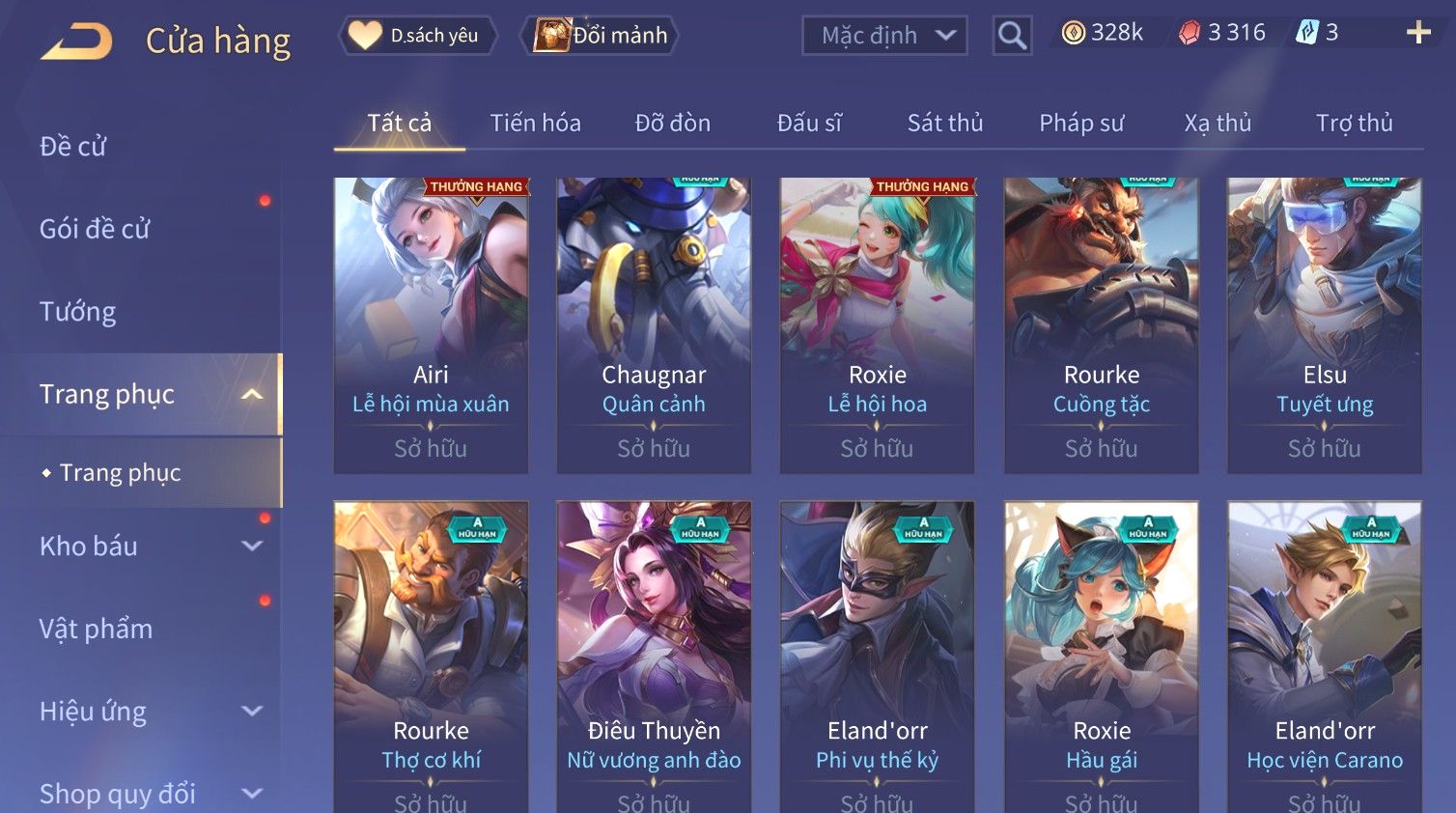
Task: Click the gold coin balance icon
Action: [x=1073, y=33]
